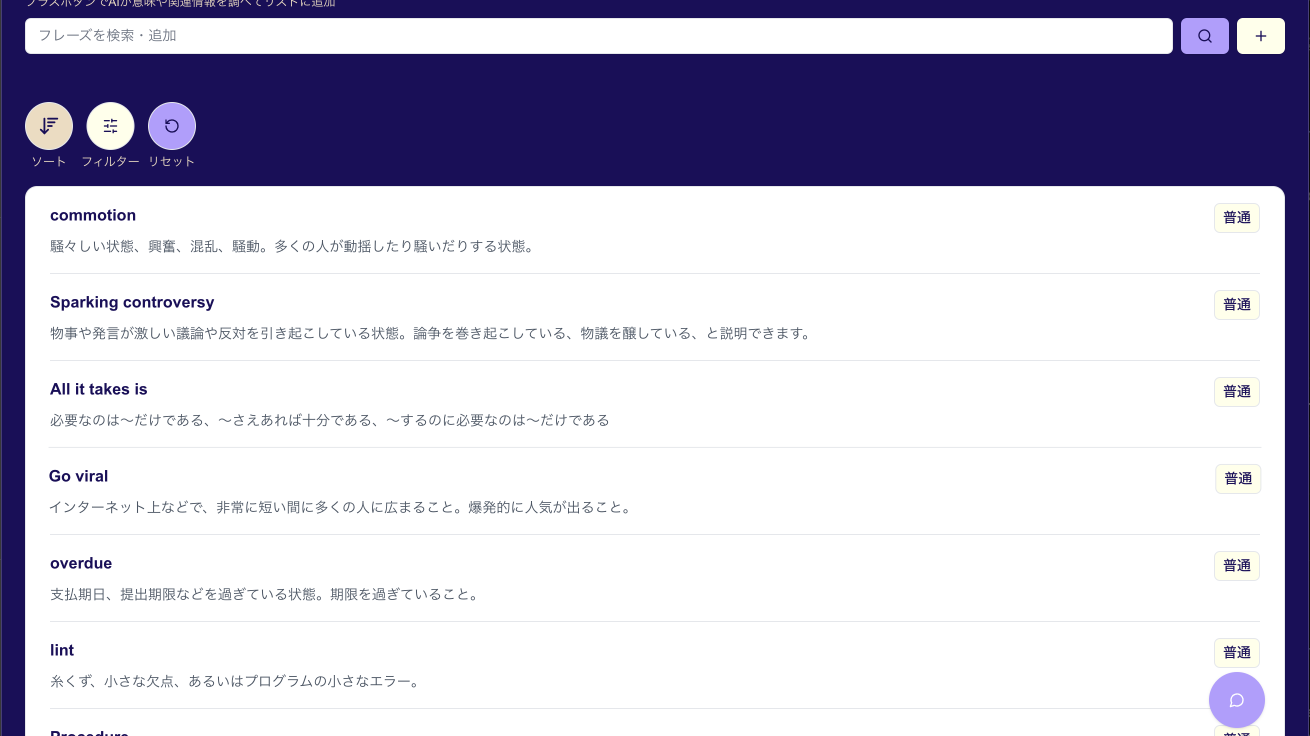Select the phrase title lint

tap(62, 650)
